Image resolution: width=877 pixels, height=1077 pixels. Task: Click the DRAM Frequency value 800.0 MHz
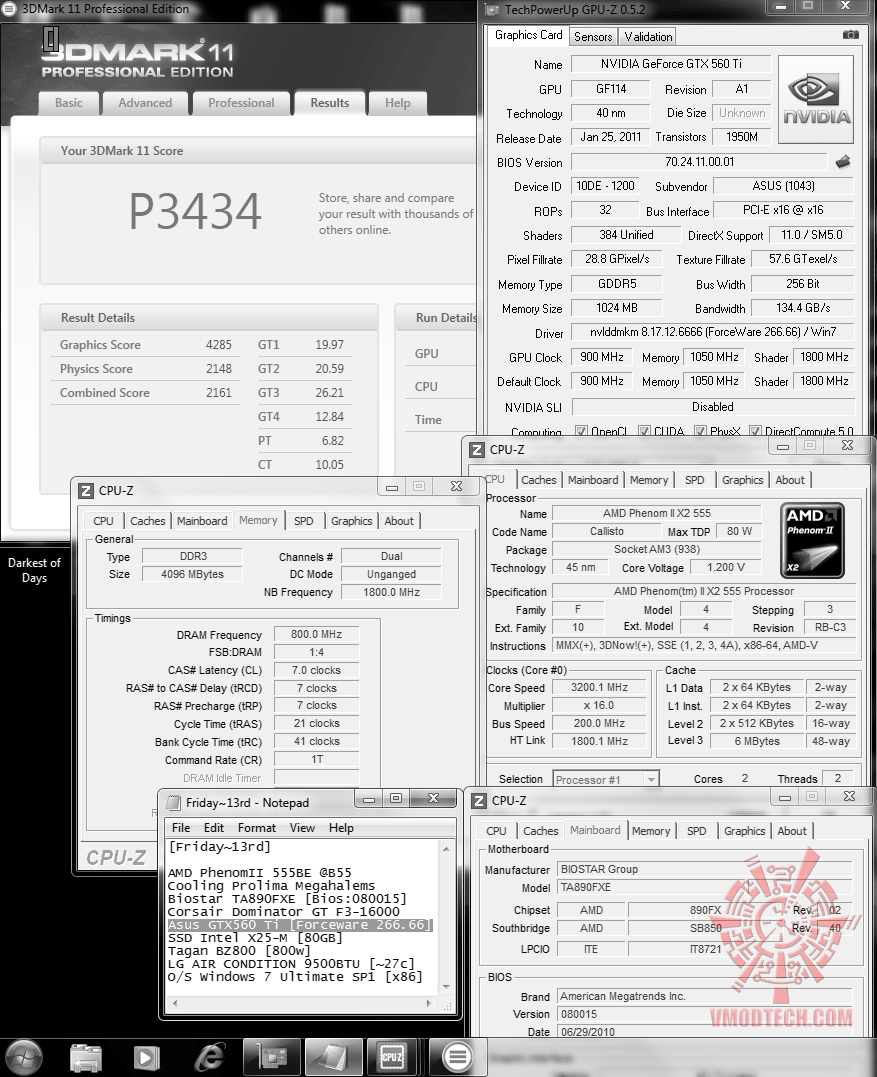pyautogui.click(x=316, y=634)
